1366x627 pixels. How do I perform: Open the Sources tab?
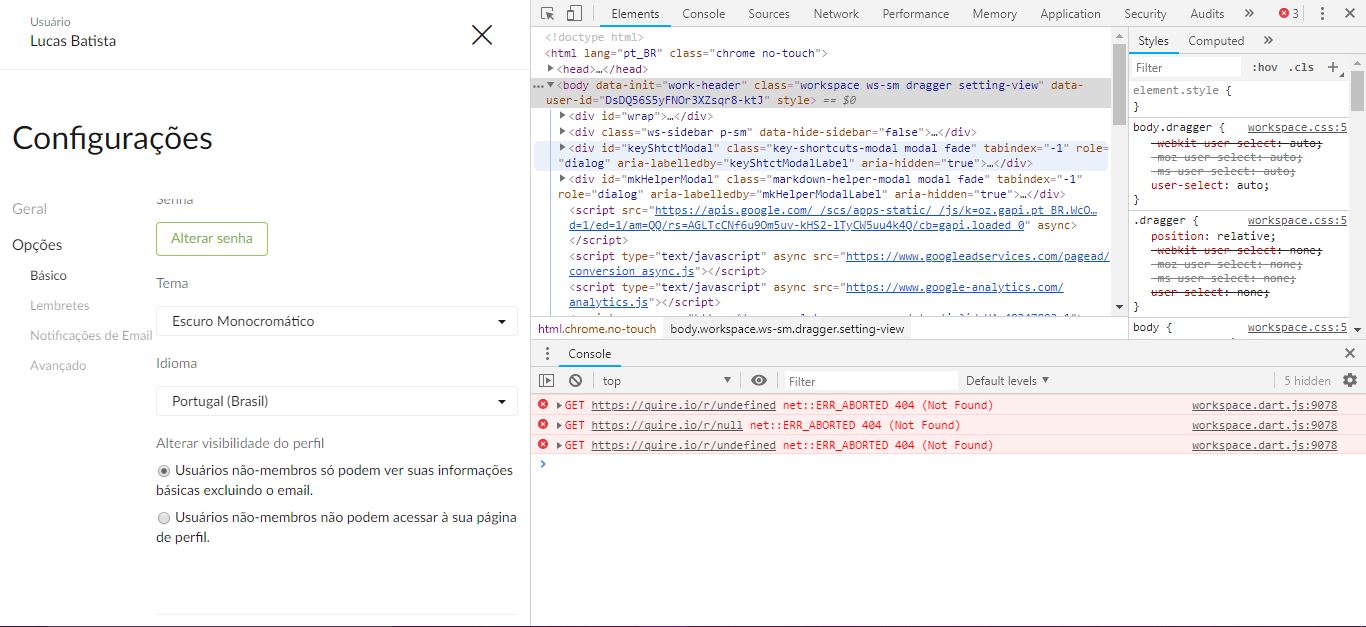click(769, 14)
